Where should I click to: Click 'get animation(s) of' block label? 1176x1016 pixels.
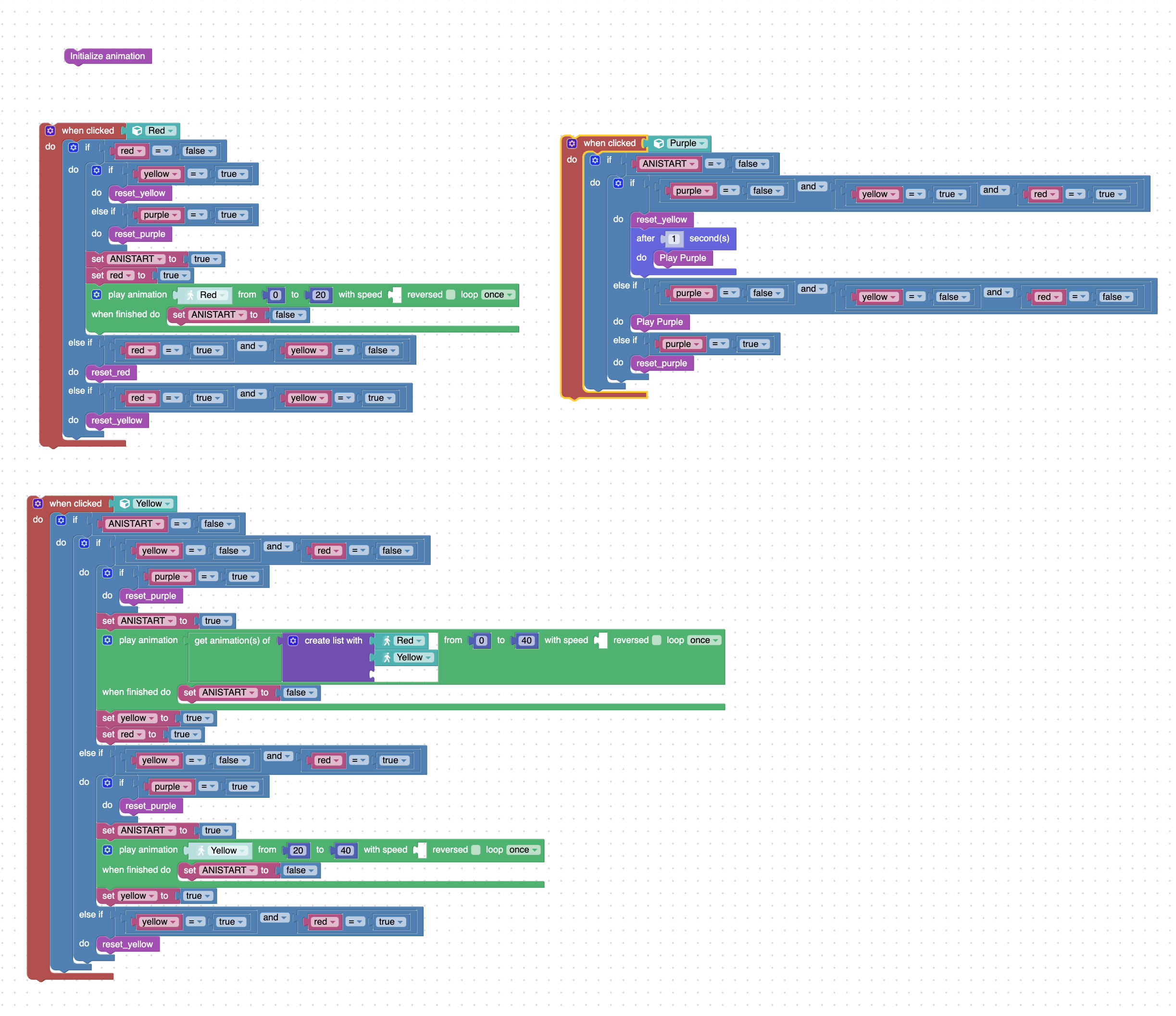point(232,641)
